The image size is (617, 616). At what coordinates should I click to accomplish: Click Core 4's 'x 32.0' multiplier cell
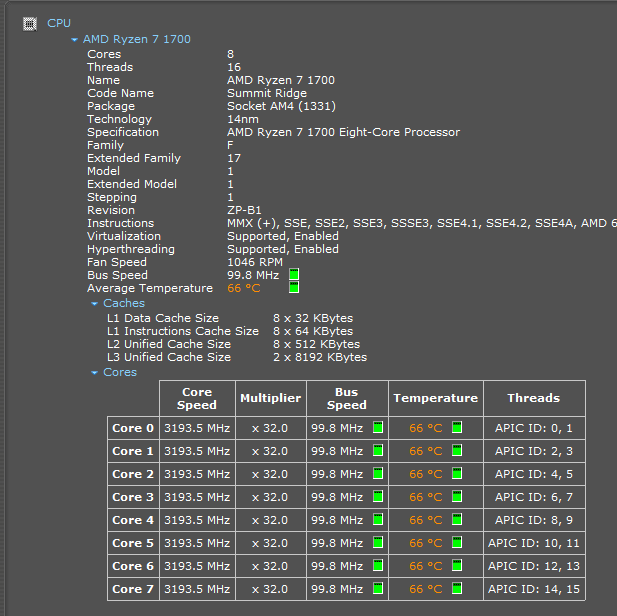click(x=271, y=520)
